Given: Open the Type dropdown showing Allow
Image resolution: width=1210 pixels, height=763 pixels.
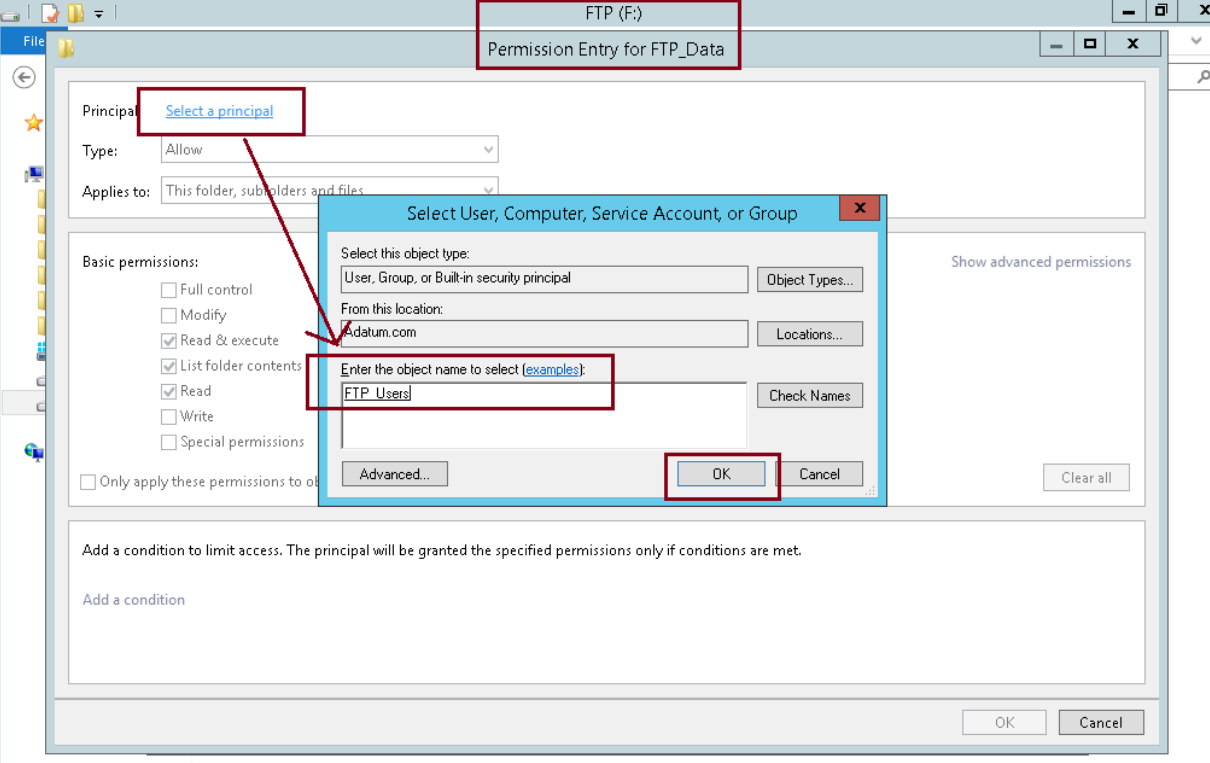Looking at the screenshot, I should pyautogui.click(x=330, y=150).
